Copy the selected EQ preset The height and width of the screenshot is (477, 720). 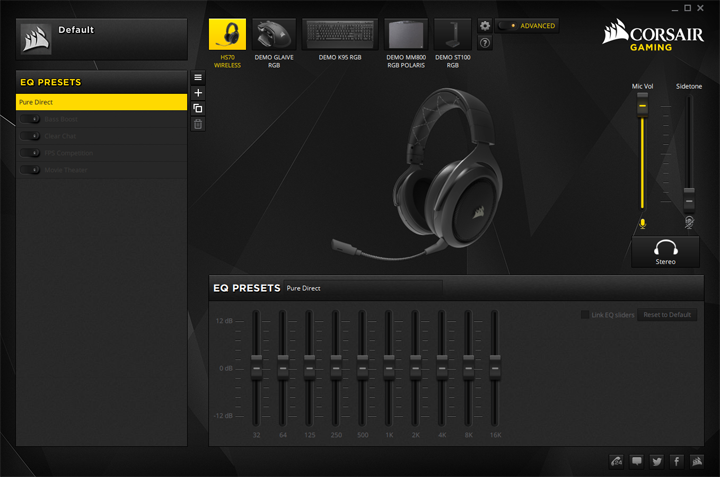point(198,108)
